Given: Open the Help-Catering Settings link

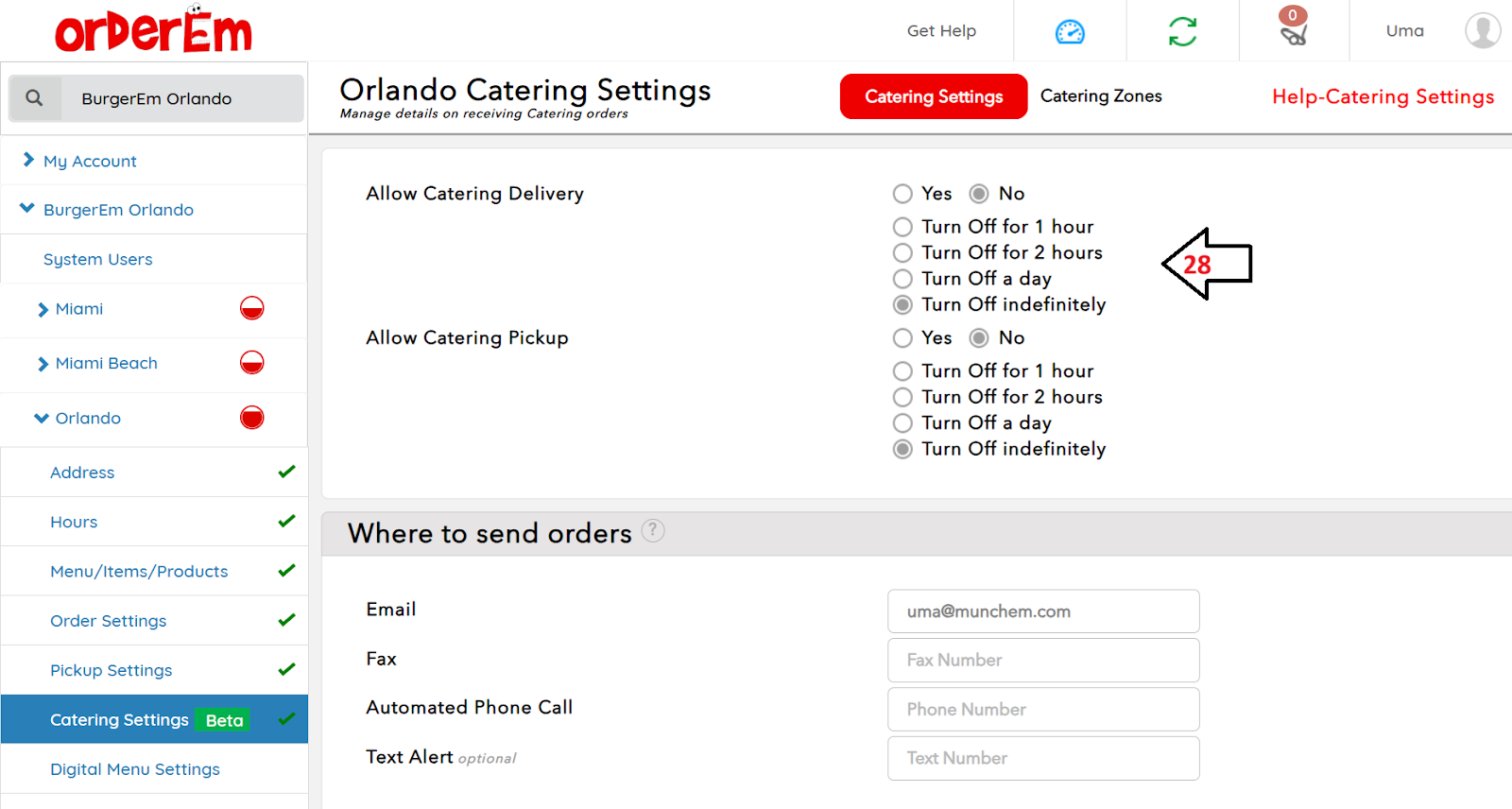Looking at the screenshot, I should tap(1383, 96).
